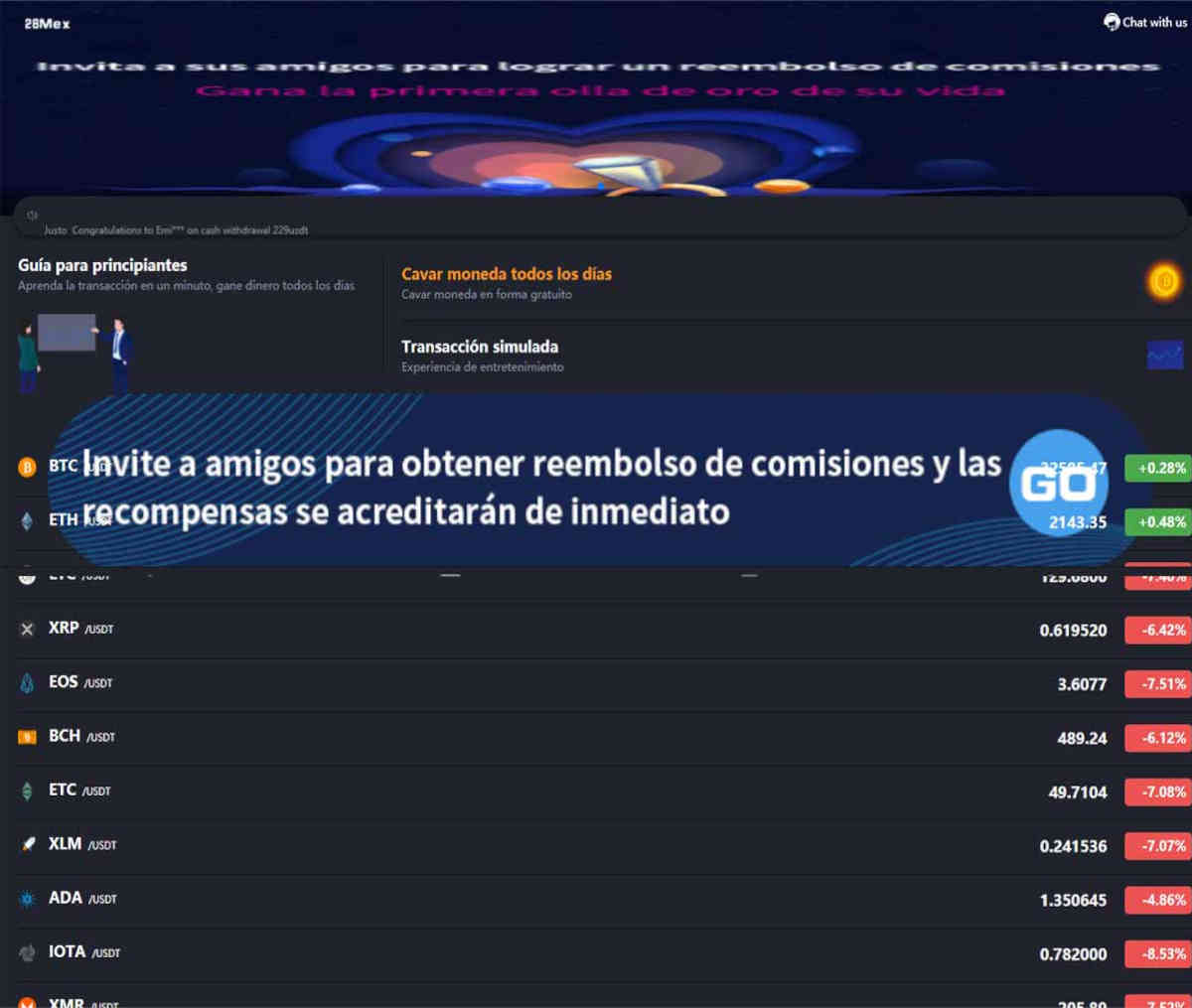Open Cavar moneda todos los días
Screen dimensions: 1192x1008
tap(507, 274)
